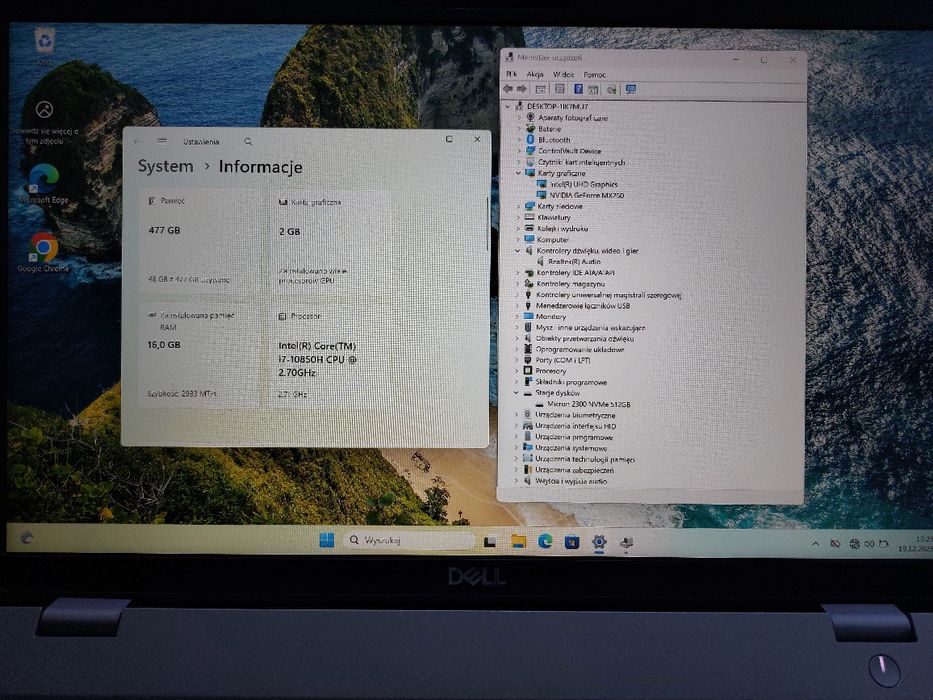Select Komputer entry in Device Manager
The image size is (933, 700).
point(547,239)
